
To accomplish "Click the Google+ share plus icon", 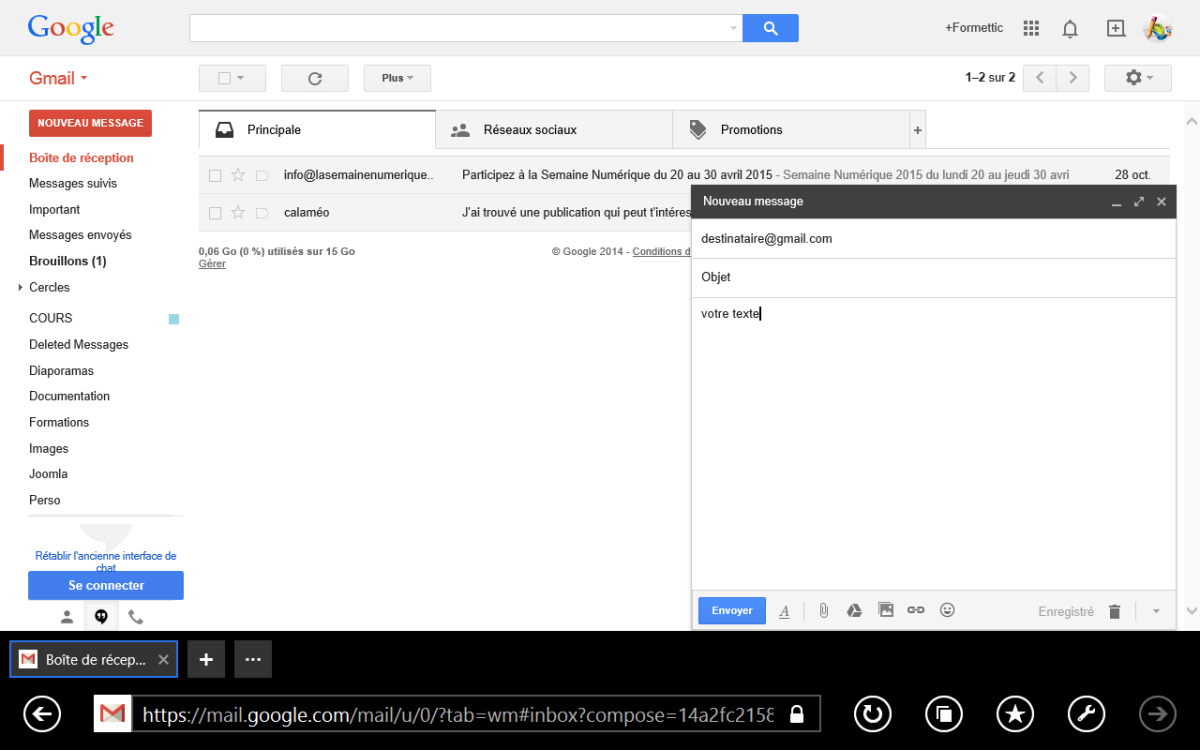I will 1116,28.
